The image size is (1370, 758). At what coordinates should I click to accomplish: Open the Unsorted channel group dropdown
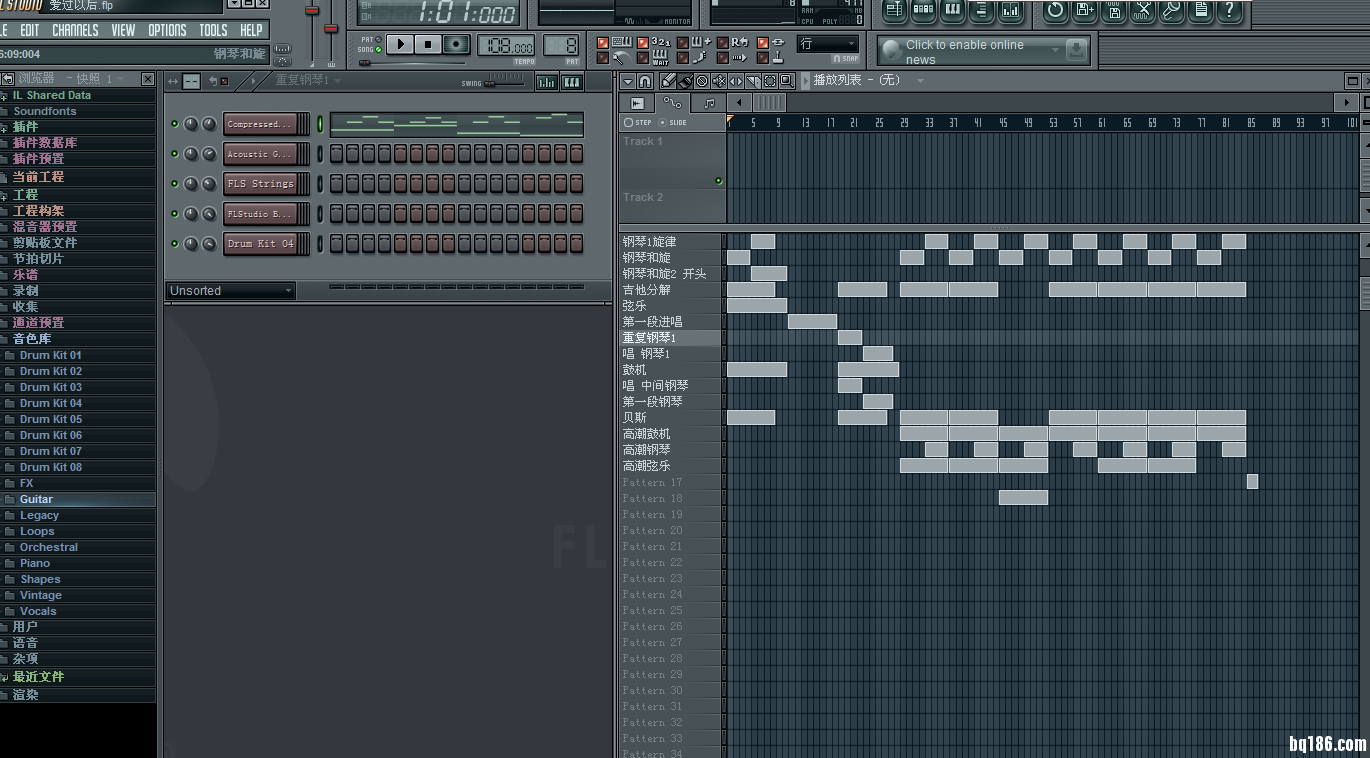pos(231,291)
